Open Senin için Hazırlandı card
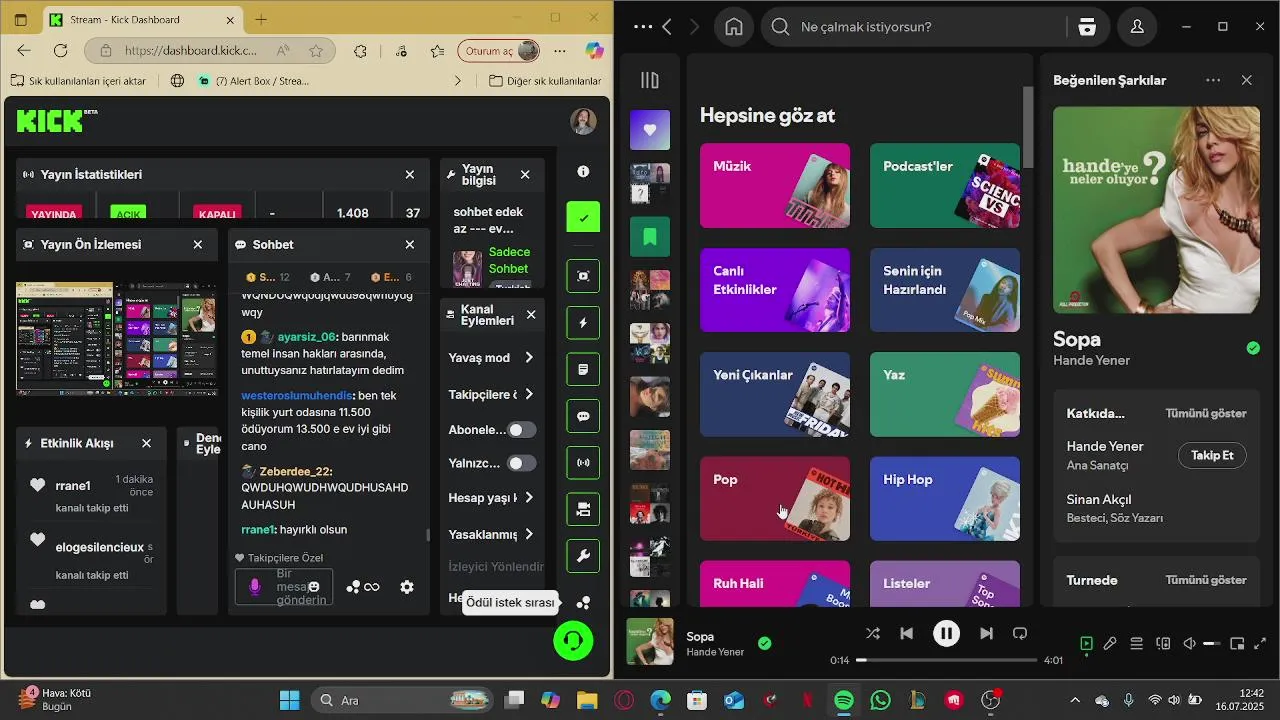Image resolution: width=1280 pixels, height=720 pixels. click(945, 290)
